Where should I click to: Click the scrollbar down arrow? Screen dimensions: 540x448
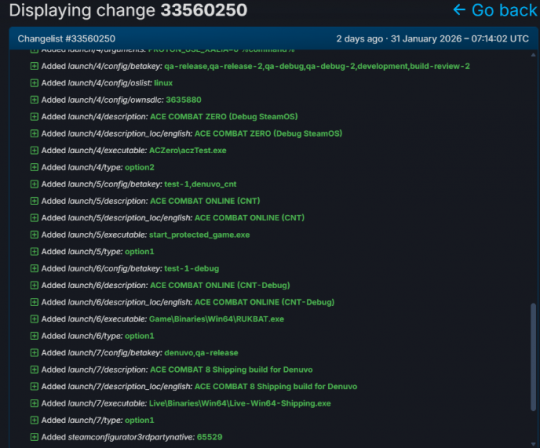point(533,444)
